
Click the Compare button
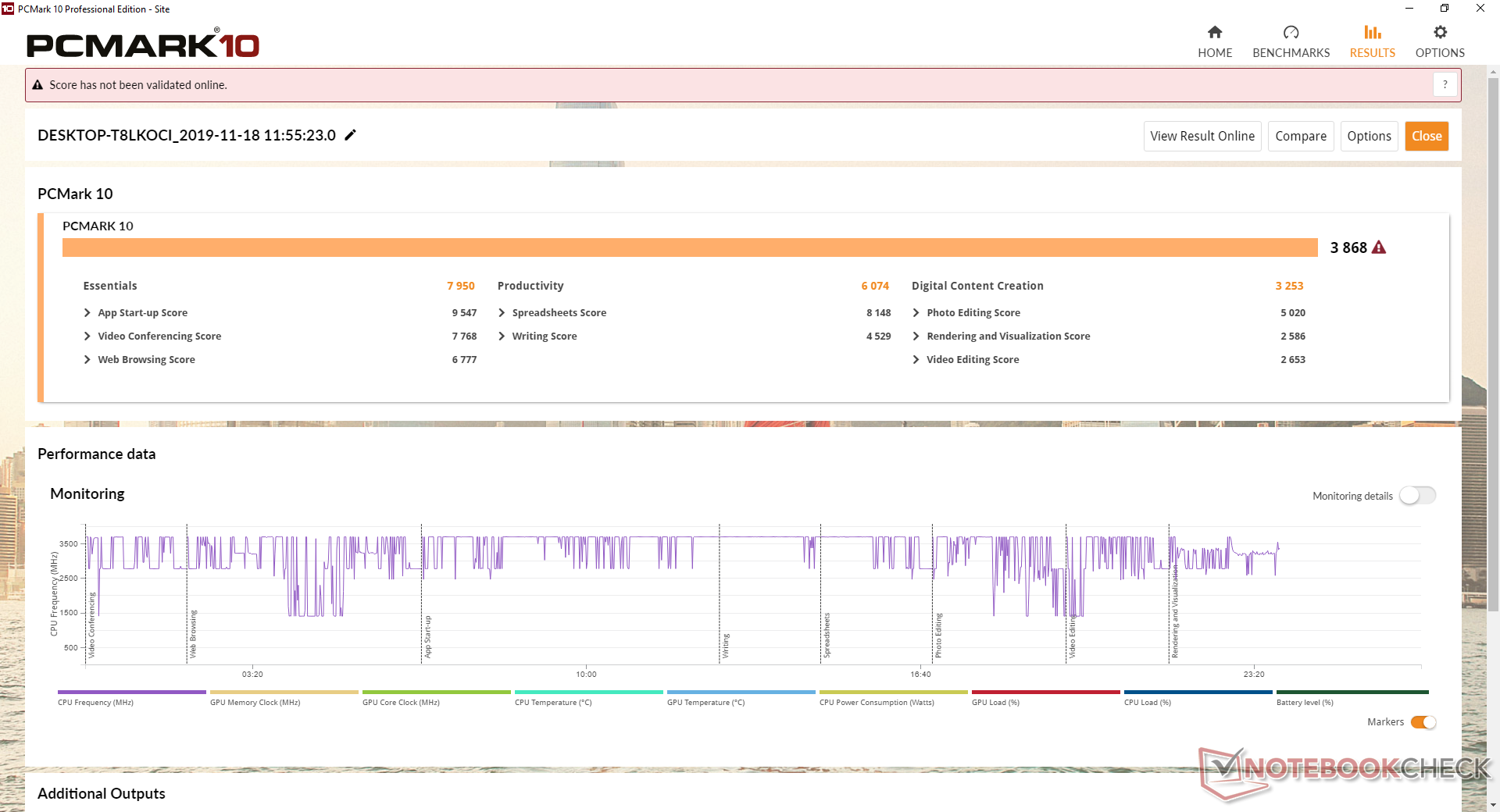click(1301, 136)
